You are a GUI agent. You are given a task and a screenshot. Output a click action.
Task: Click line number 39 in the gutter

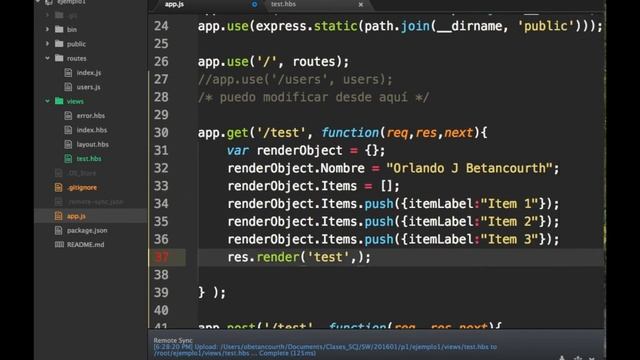pyautogui.click(x=161, y=293)
